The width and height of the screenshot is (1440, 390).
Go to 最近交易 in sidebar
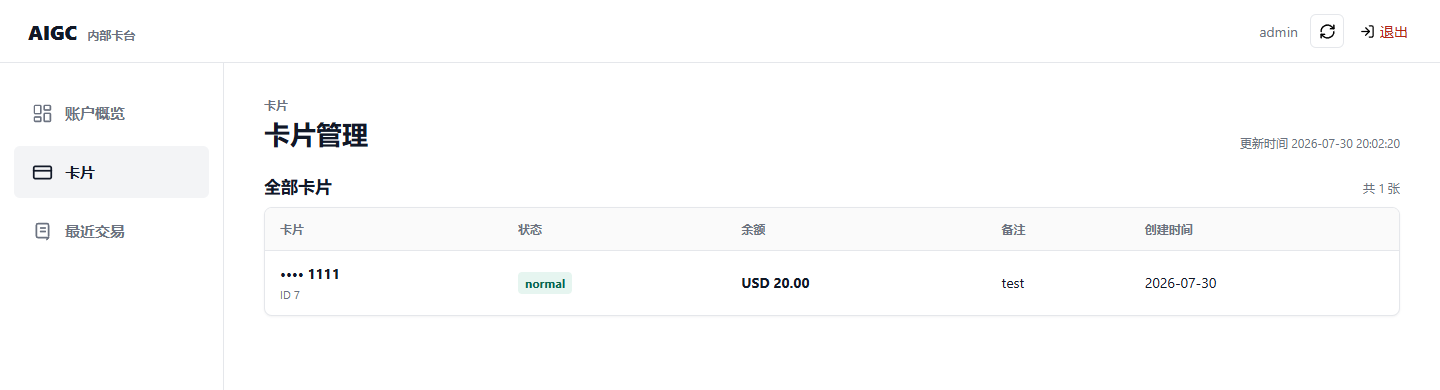coord(111,231)
